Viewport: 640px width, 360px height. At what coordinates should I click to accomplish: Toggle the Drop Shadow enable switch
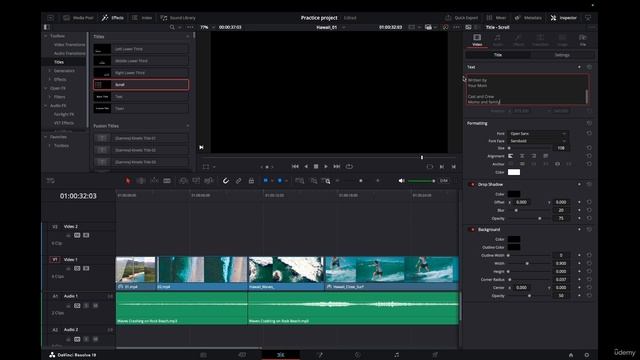(x=472, y=184)
